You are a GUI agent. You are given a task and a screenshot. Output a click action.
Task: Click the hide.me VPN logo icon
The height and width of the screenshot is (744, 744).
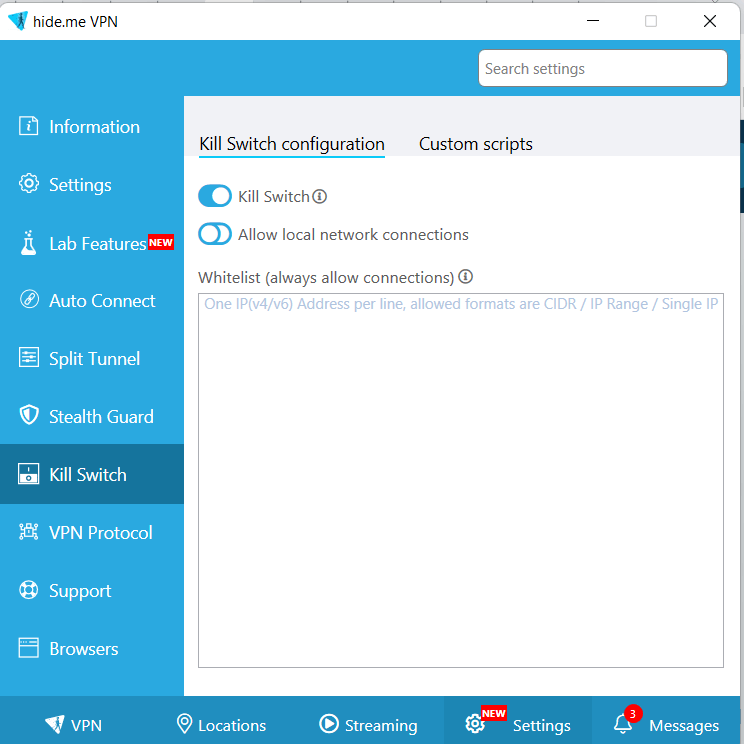pos(19,21)
